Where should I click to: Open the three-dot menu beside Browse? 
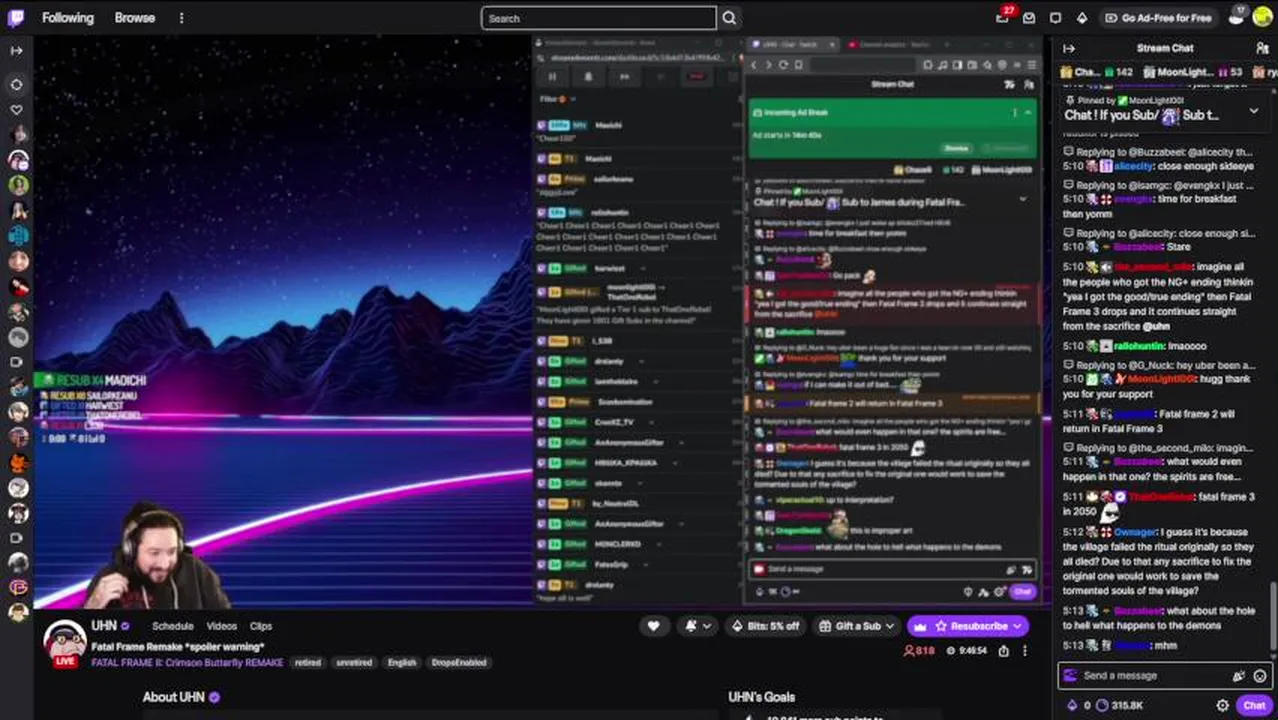(x=181, y=17)
